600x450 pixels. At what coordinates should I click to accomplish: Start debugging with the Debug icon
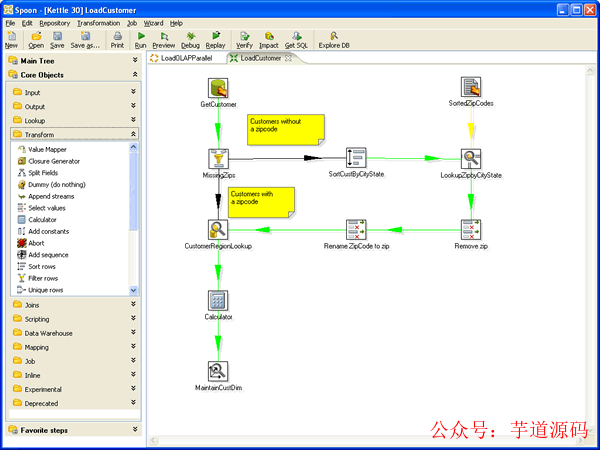point(190,36)
